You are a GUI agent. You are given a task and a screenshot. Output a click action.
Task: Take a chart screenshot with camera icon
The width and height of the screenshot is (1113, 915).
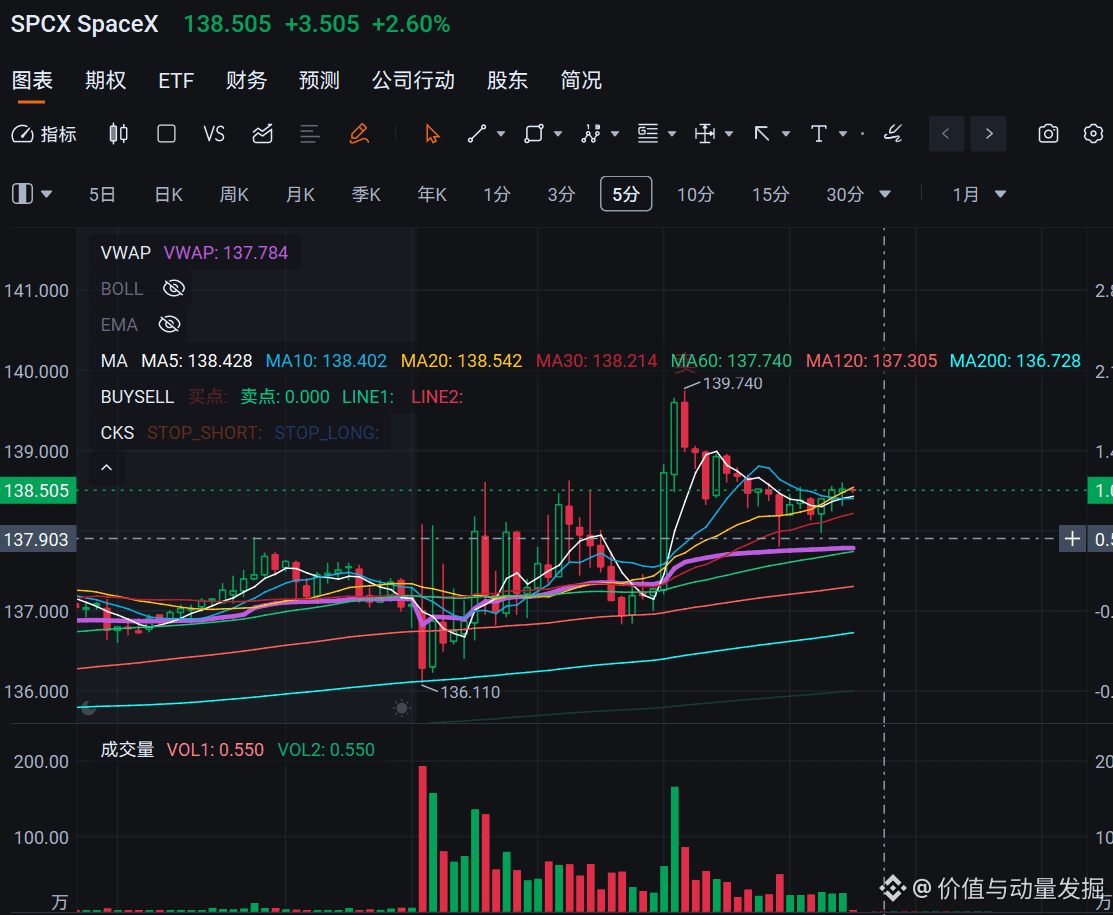coord(1048,133)
